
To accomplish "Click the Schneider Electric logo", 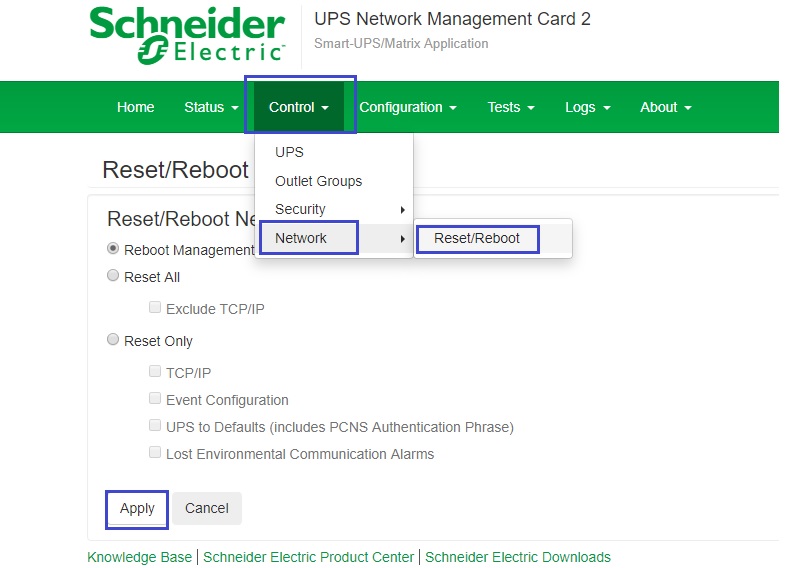I will [187, 35].
